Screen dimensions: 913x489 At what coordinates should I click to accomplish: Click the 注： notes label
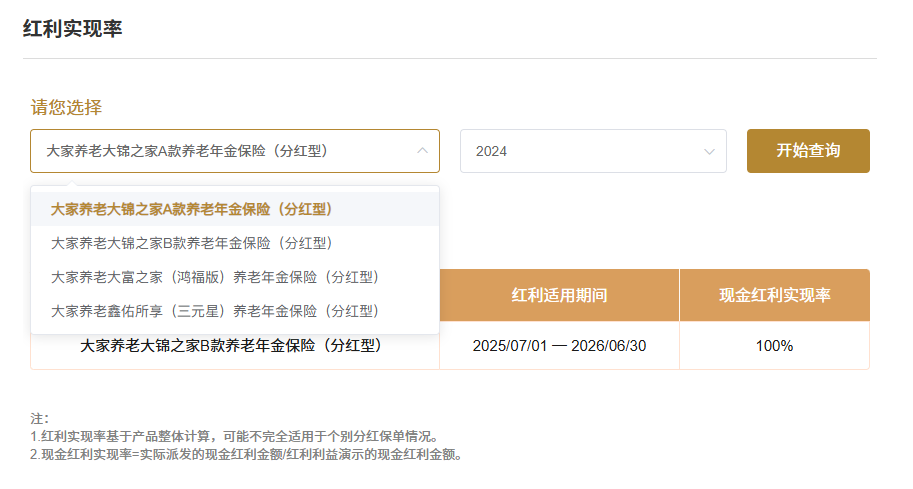pos(40,418)
